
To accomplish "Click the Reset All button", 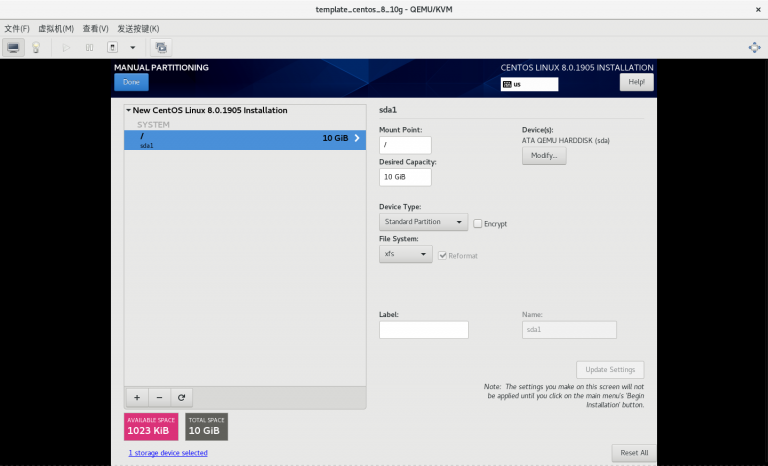I will coord(634,453).
